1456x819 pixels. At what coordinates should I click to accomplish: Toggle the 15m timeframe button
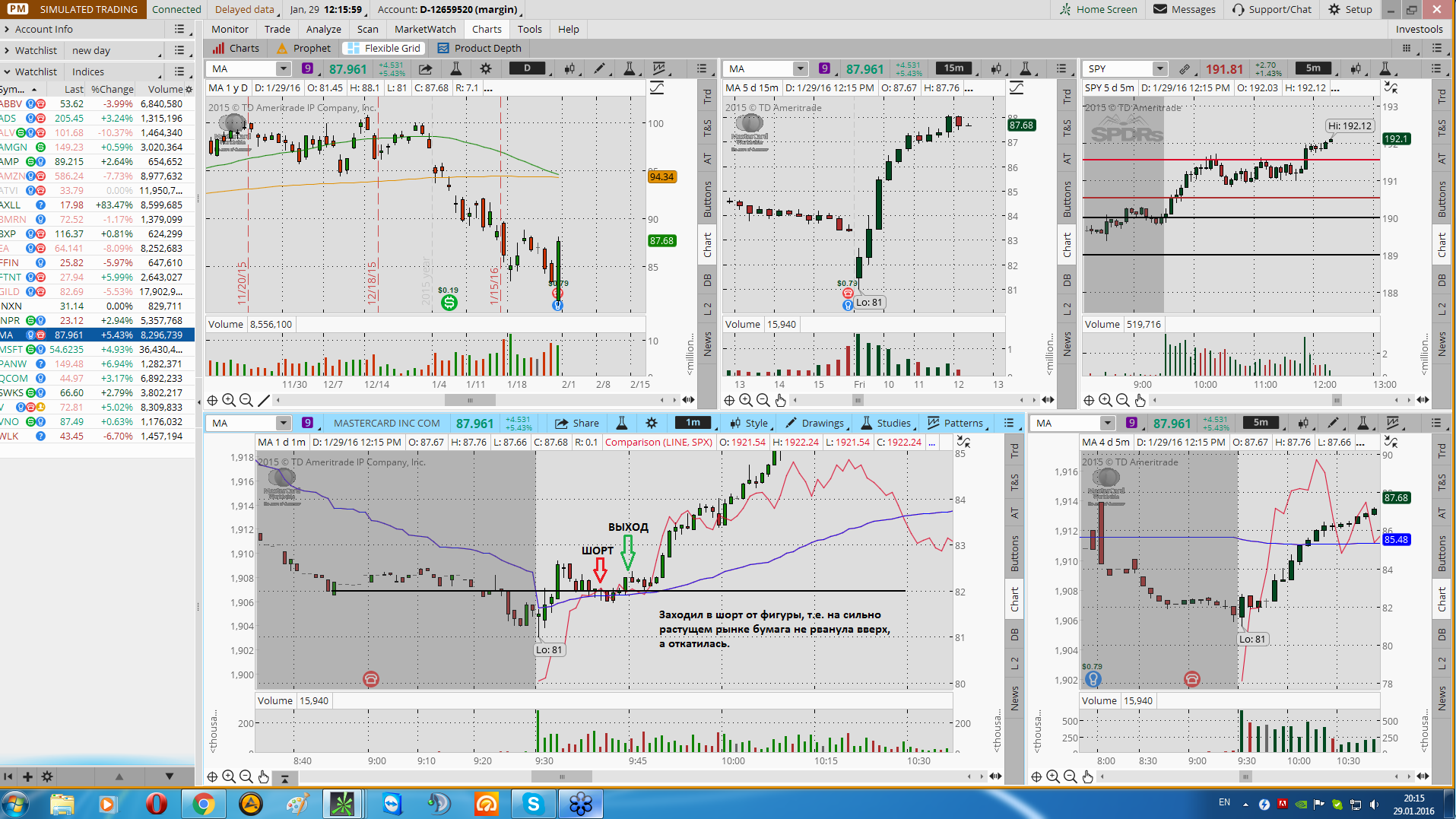953,68
